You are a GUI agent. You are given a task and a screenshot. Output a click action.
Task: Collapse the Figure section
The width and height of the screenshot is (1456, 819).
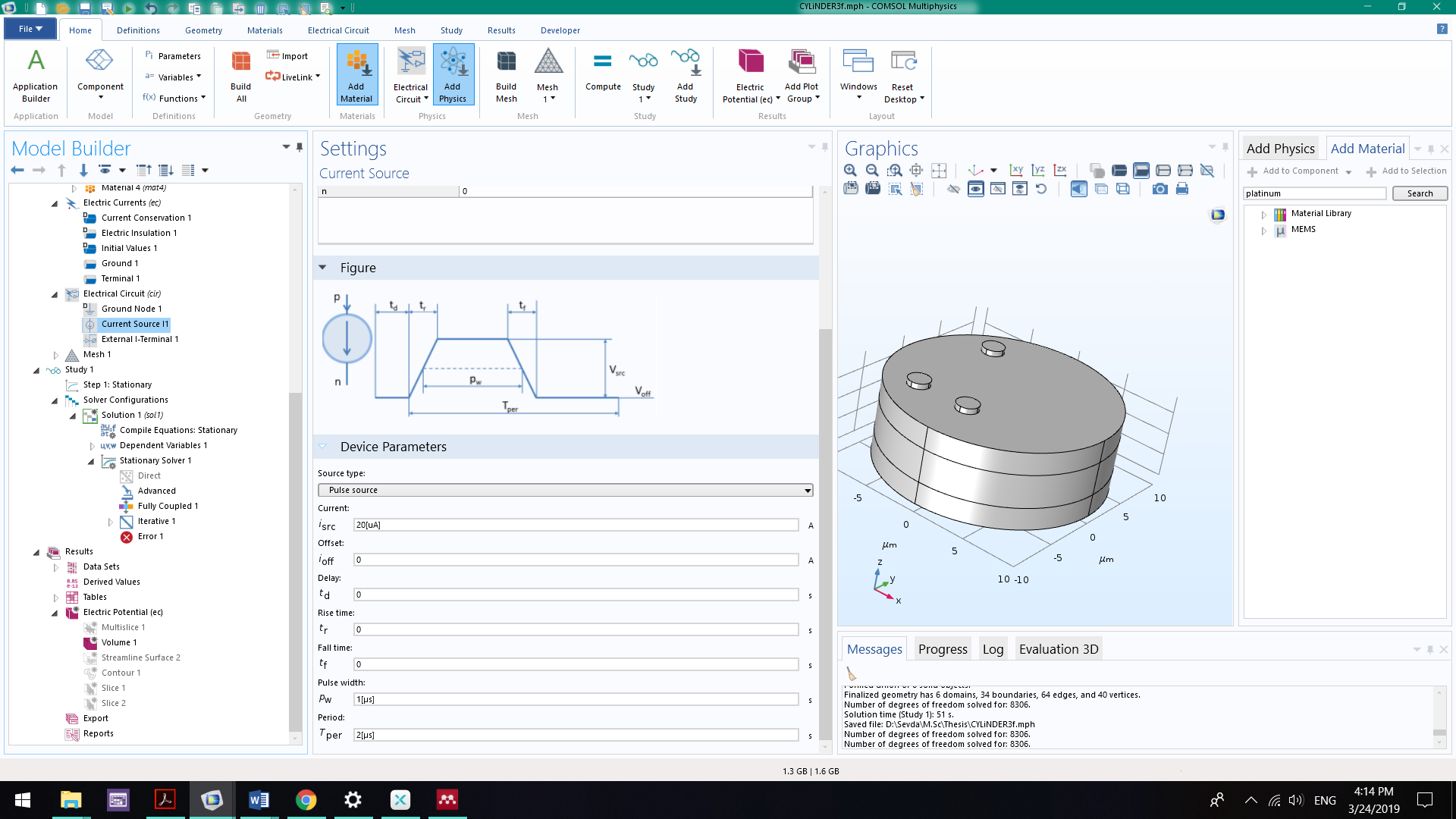click(x=323, y=268)
